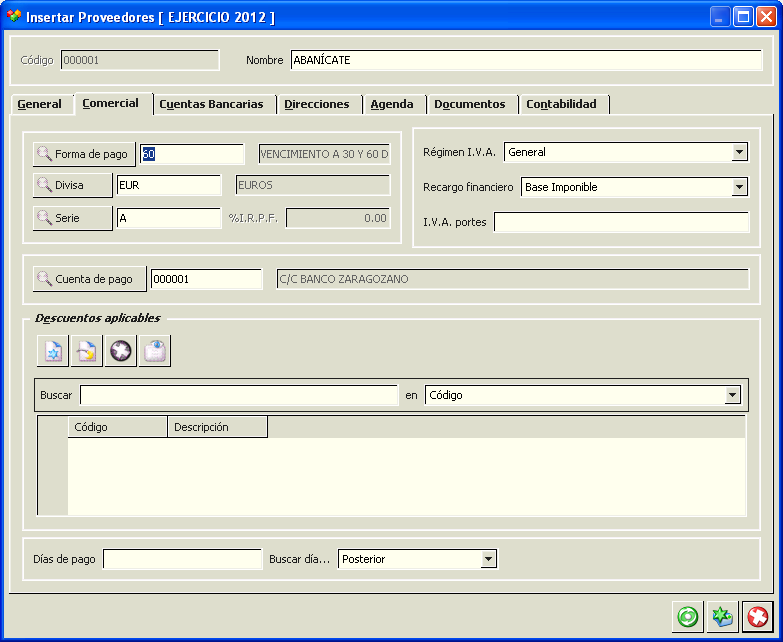783x642 pixels.
Task: Click the I.V.A. portes input field
Action: tap(622, 222)
